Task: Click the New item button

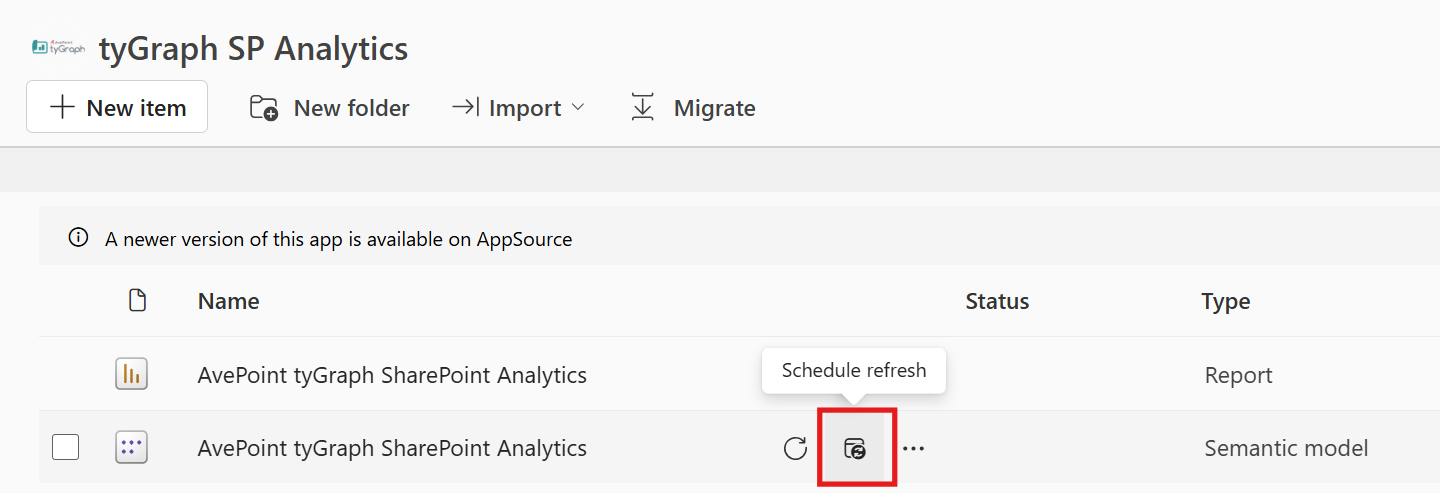Action: (117, 107)
